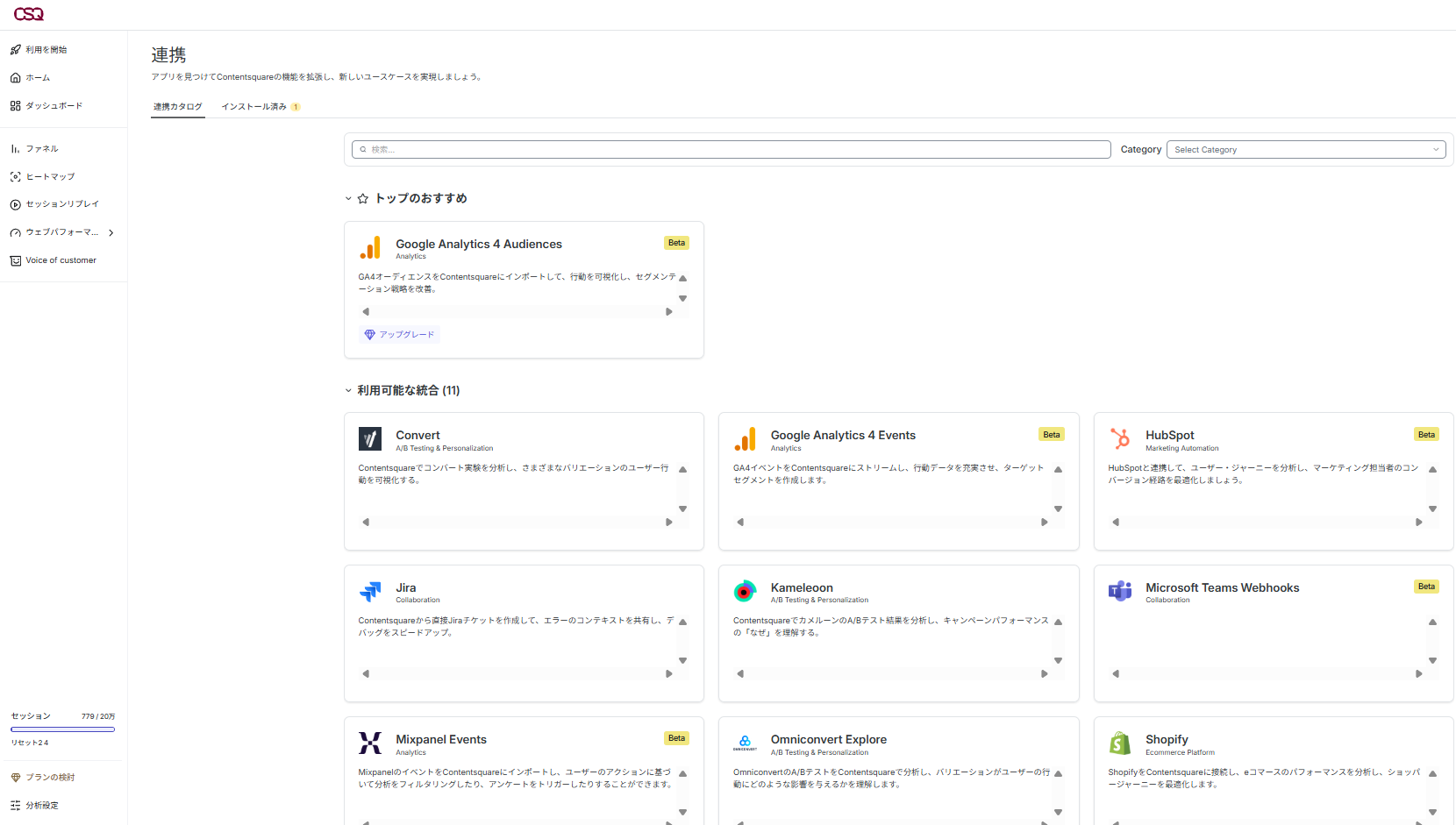Open 分析設定 in the sidebar
The image size is (1456, 825).
pyautogui.click(x=34, y=806)
